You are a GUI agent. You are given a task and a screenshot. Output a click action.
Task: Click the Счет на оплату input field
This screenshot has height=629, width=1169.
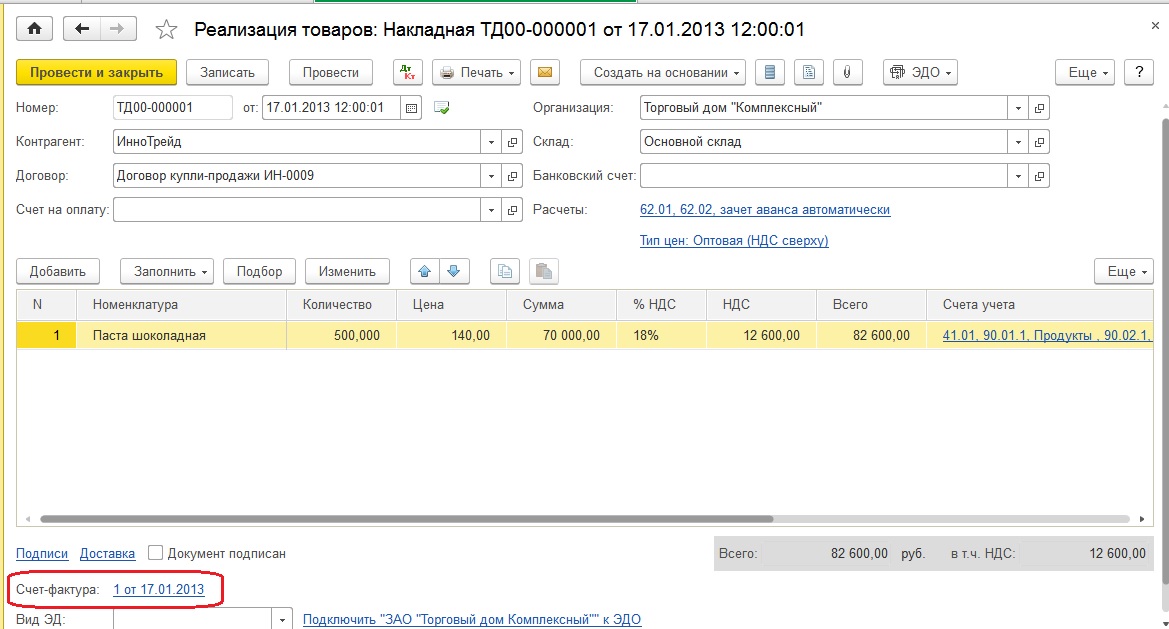click(296, 210)
